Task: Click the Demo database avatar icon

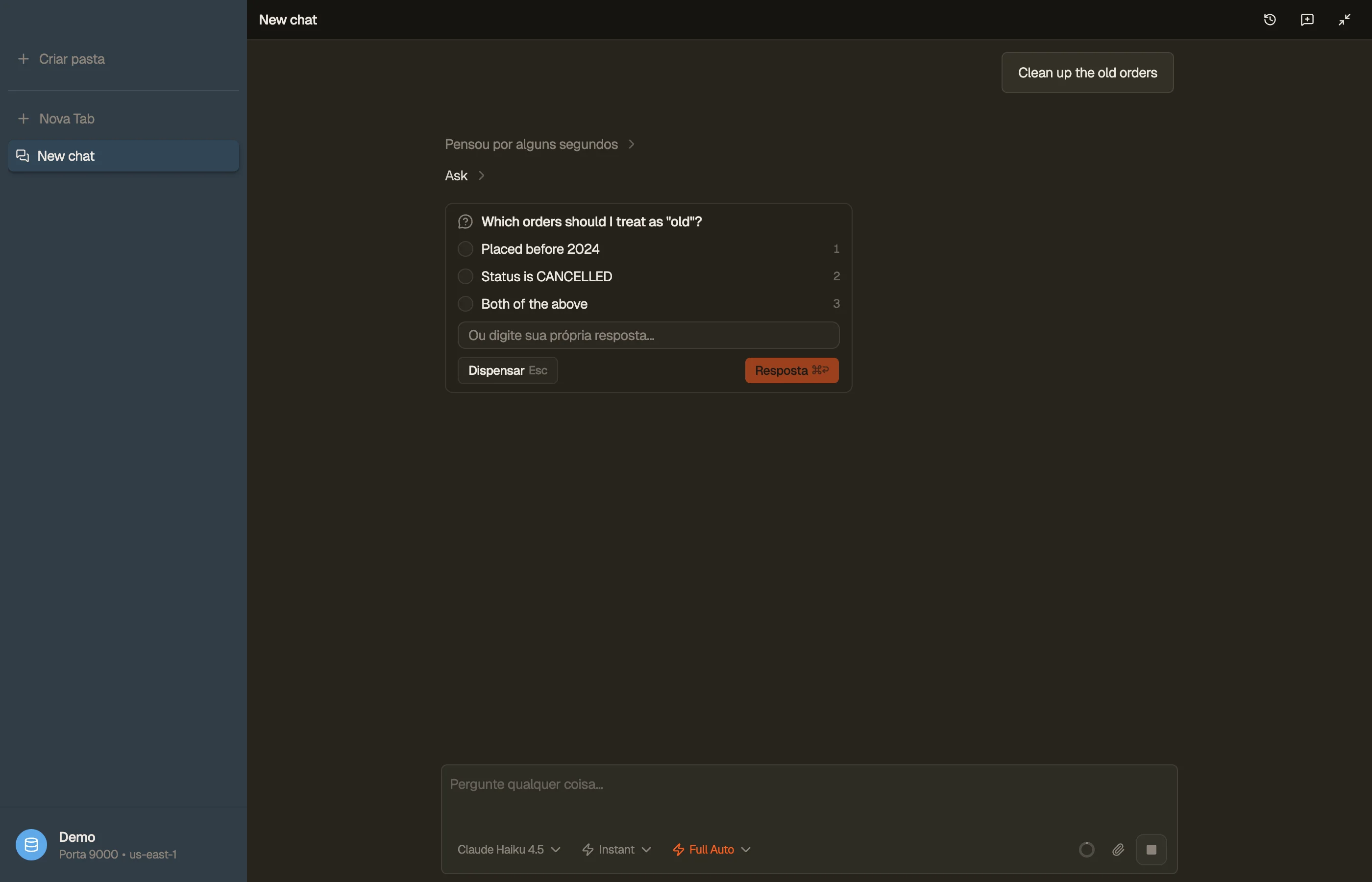Action: [31, 845]
